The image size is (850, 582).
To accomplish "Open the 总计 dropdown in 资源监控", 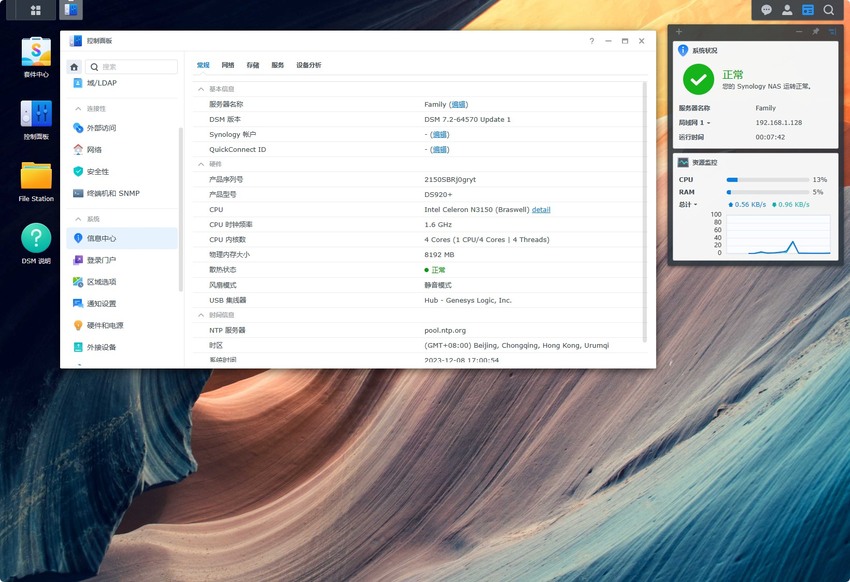I will 688,205.
